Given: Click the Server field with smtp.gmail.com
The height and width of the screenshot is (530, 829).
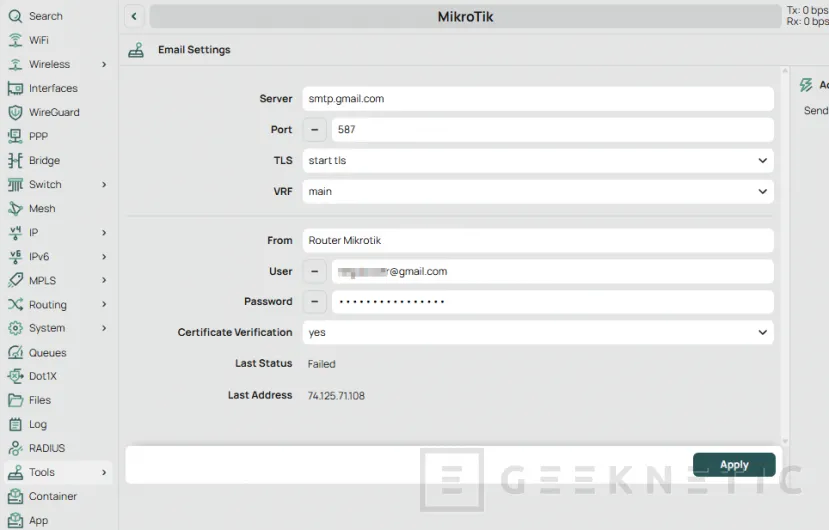Looking at the screenshot, I should pos(538,99).
